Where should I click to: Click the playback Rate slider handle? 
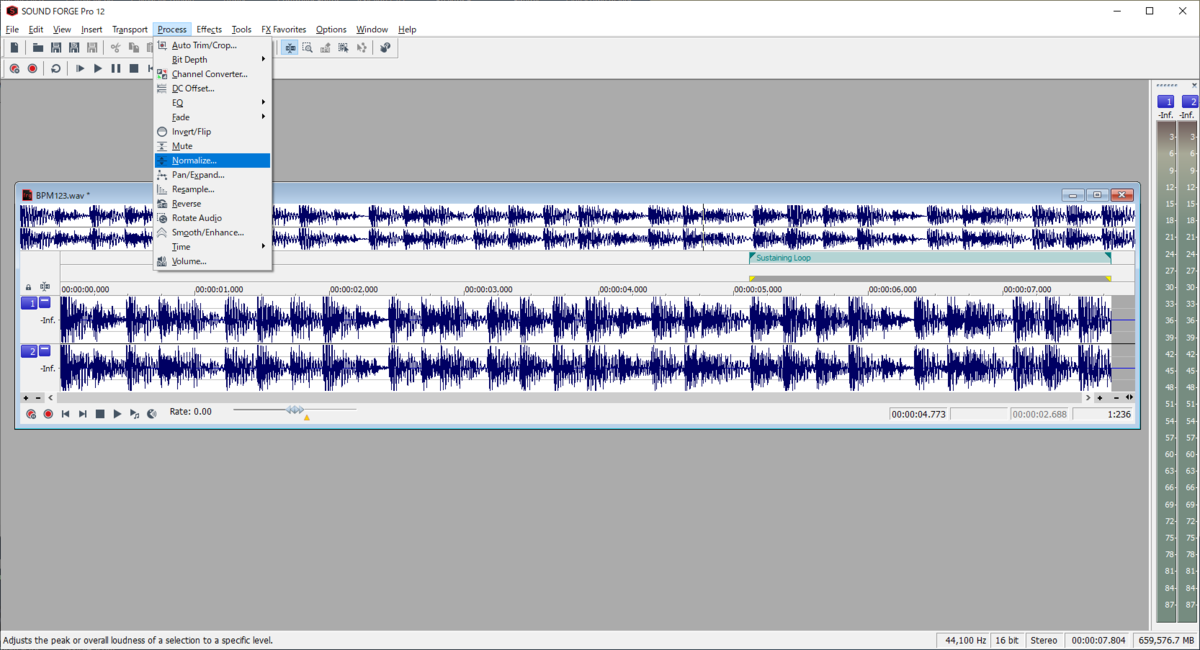[295, 410]
